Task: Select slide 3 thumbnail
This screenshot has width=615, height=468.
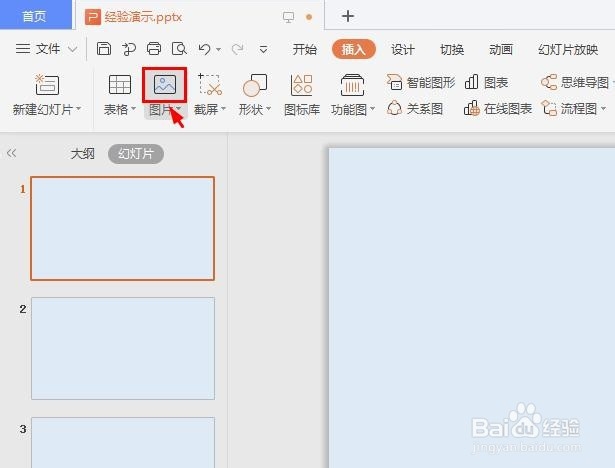Action: (x=123, y=443)
